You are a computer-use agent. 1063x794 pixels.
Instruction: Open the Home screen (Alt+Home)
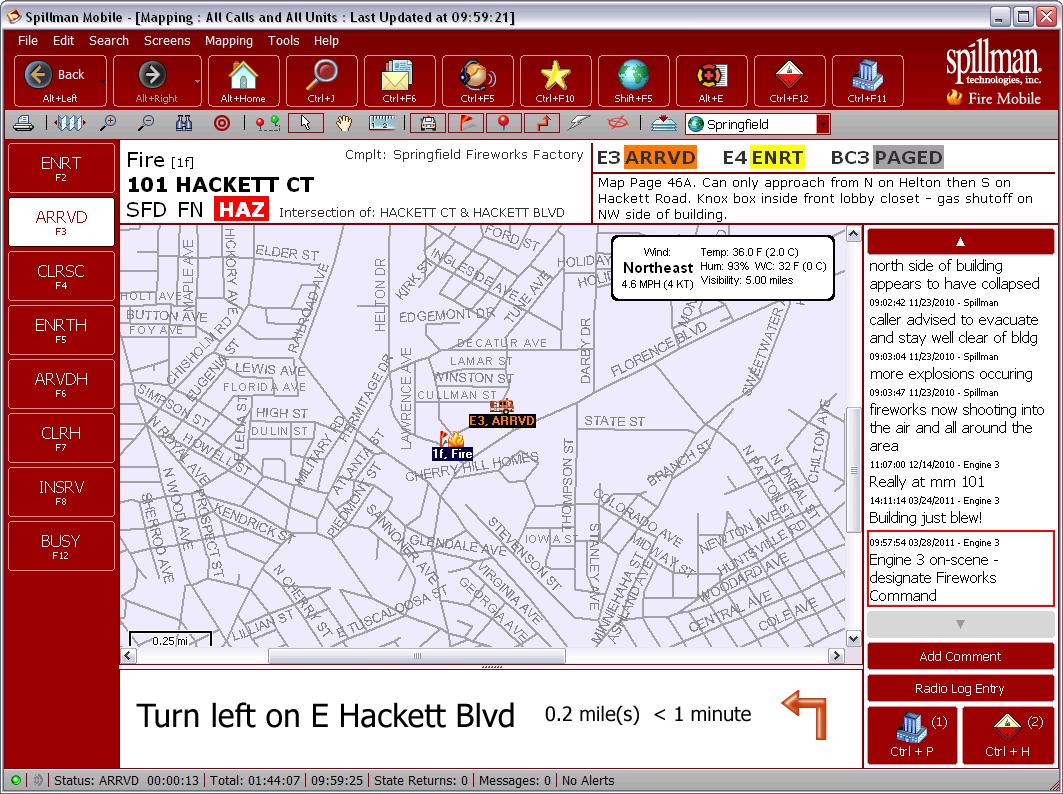[x=243, y=81]
